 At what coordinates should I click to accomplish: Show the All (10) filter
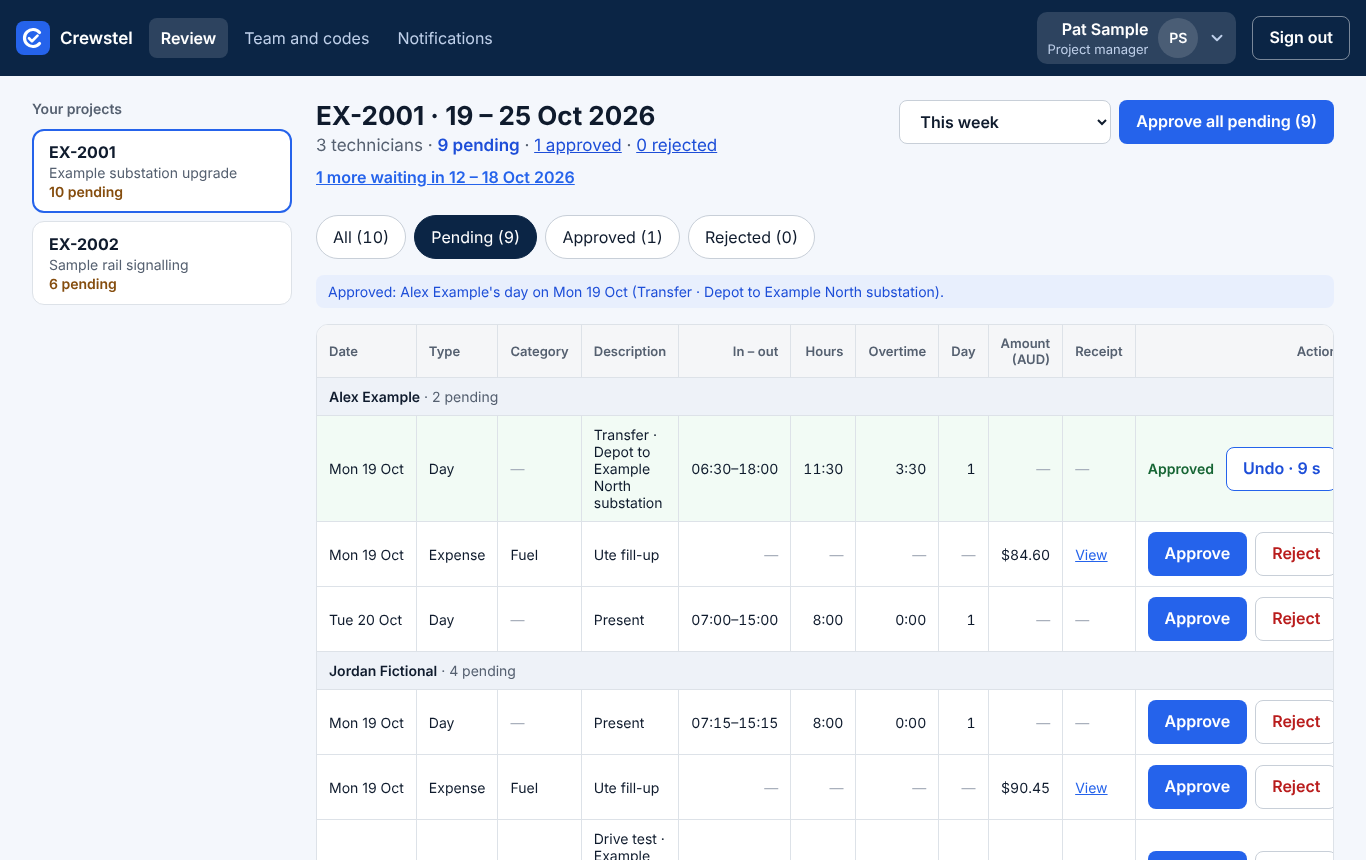360,237
